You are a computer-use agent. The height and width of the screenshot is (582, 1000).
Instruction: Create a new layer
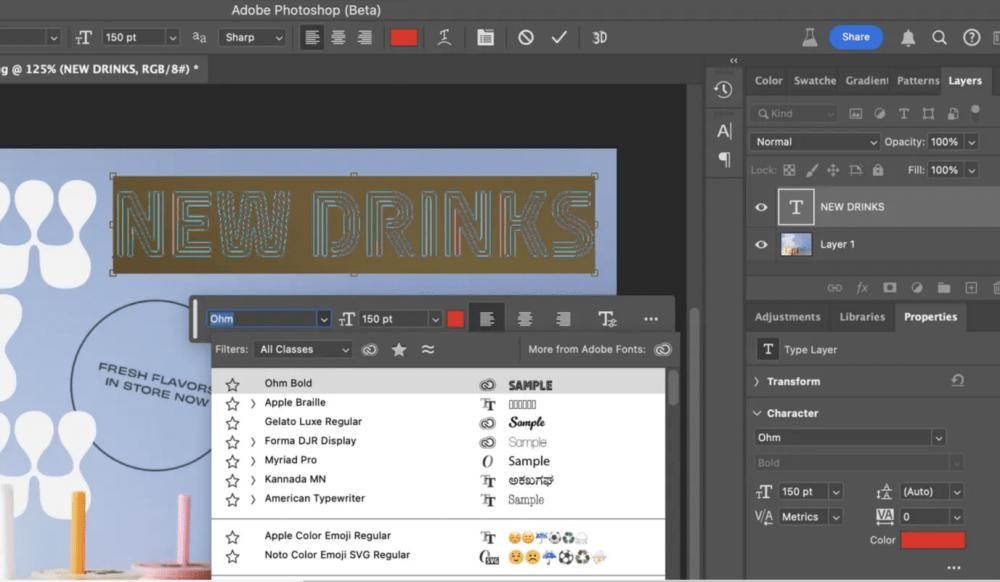971,288
